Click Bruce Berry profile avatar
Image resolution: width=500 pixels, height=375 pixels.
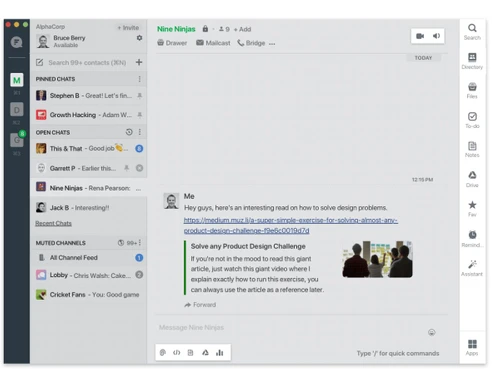(x=43, y=42)
